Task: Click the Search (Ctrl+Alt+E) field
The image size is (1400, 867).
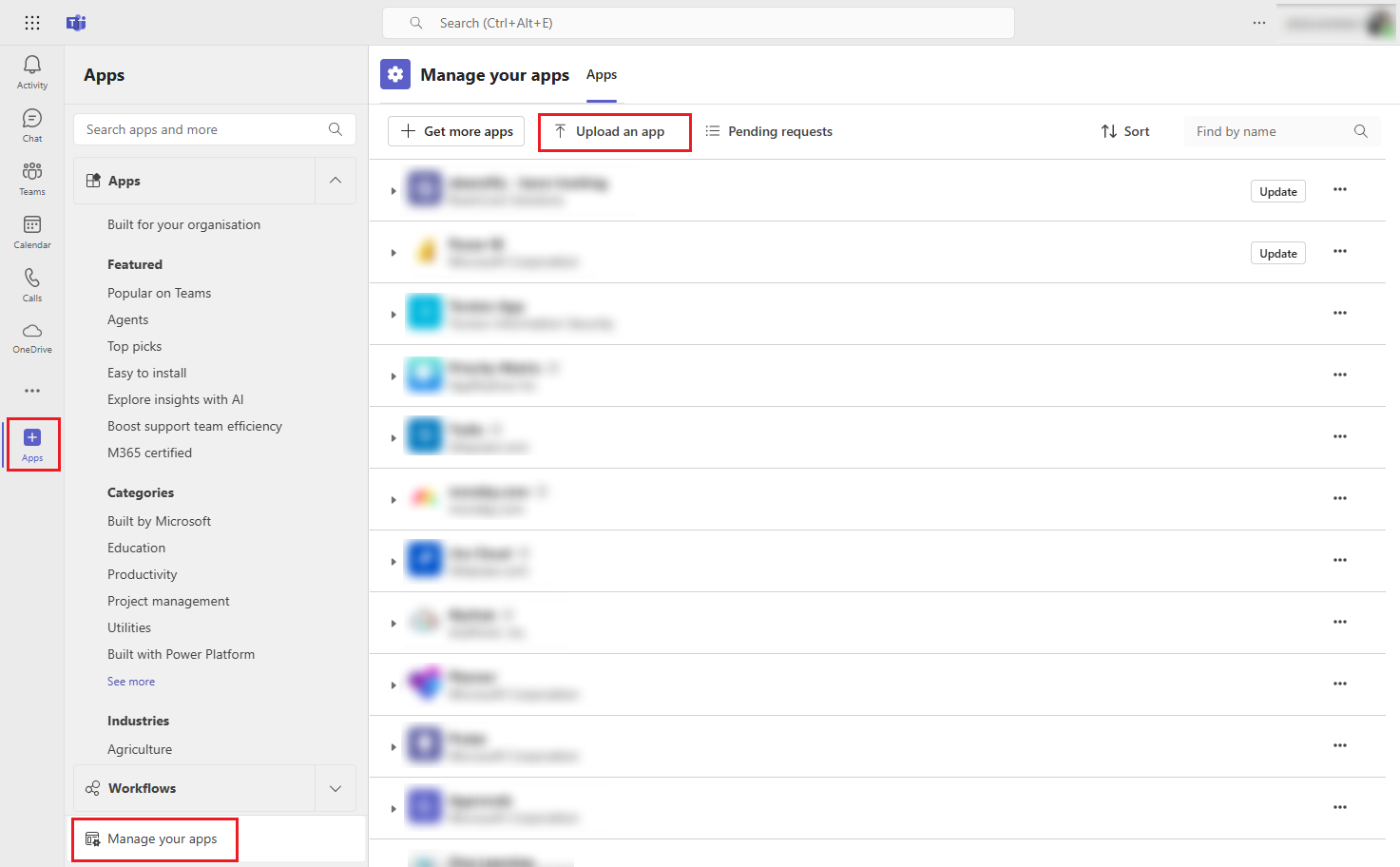Action: (699, 23)
